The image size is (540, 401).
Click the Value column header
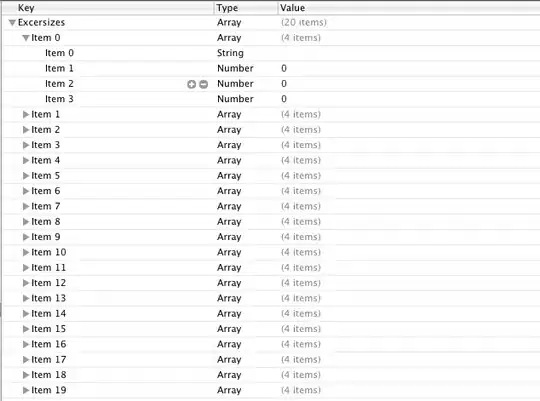coord(409,8)
